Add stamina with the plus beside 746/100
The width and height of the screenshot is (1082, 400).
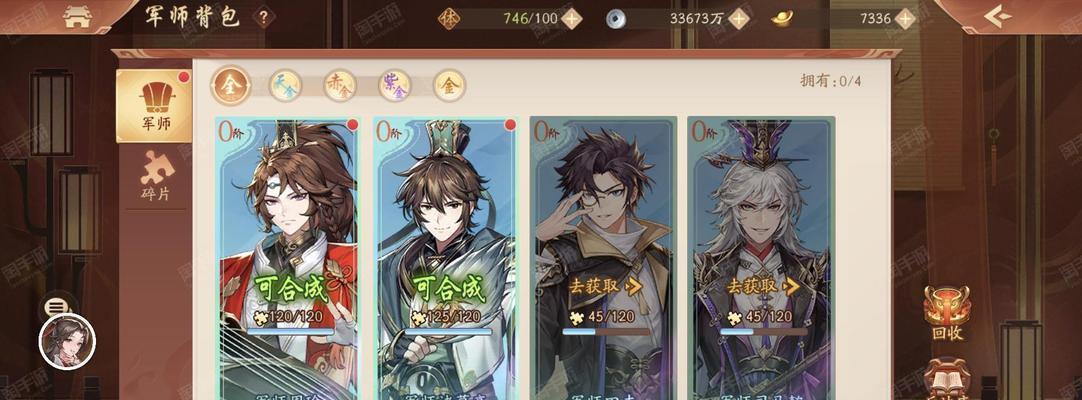pos(571,19)
